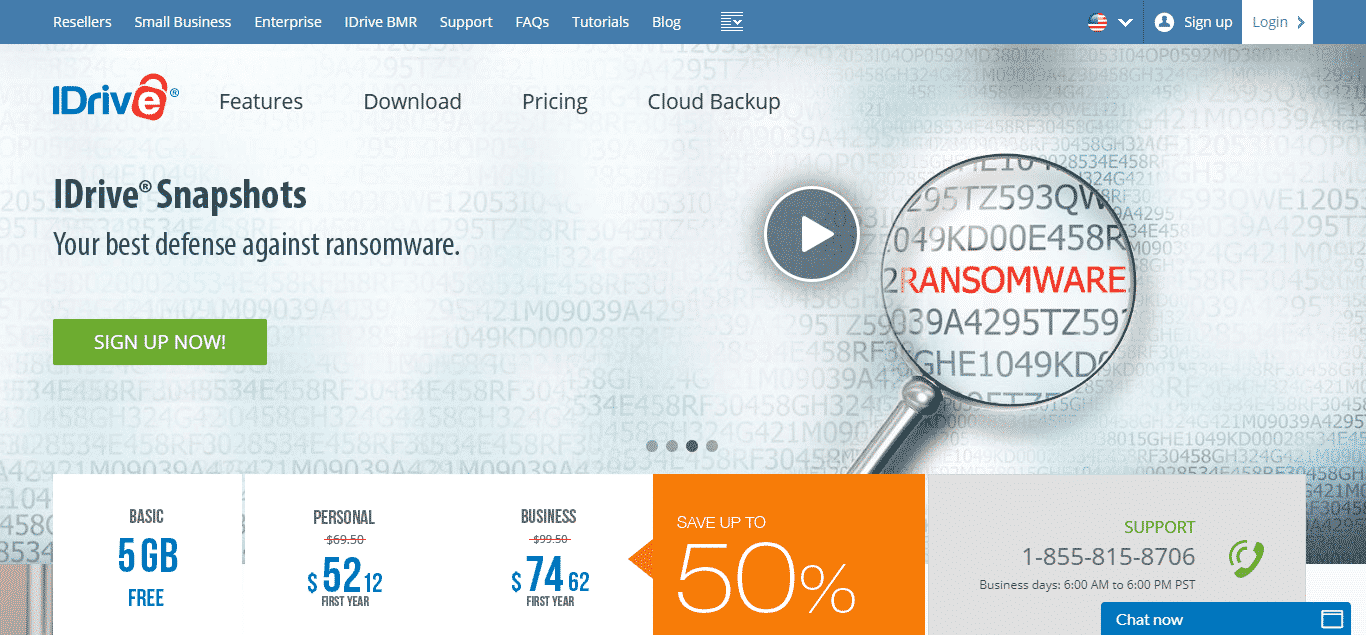Choose the Business $74.62 plan

click(x=550, y=558)
